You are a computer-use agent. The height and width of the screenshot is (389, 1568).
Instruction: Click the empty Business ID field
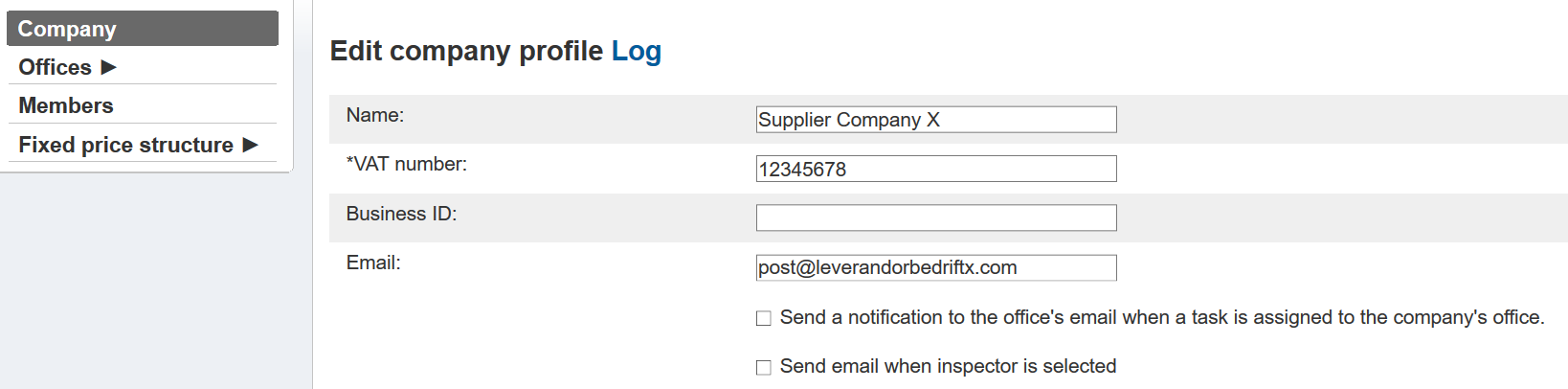[x=935, y=217]
